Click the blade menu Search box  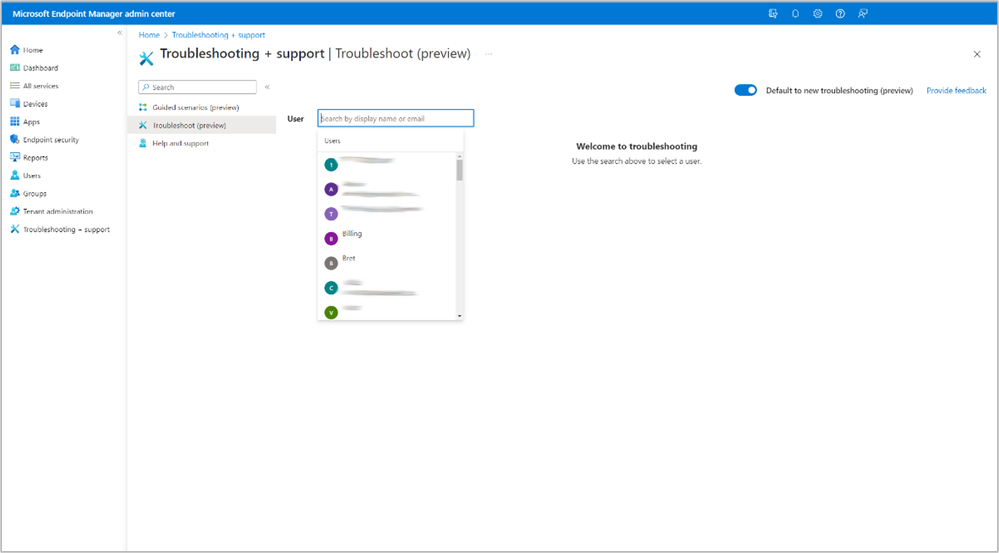coord(198,87)
